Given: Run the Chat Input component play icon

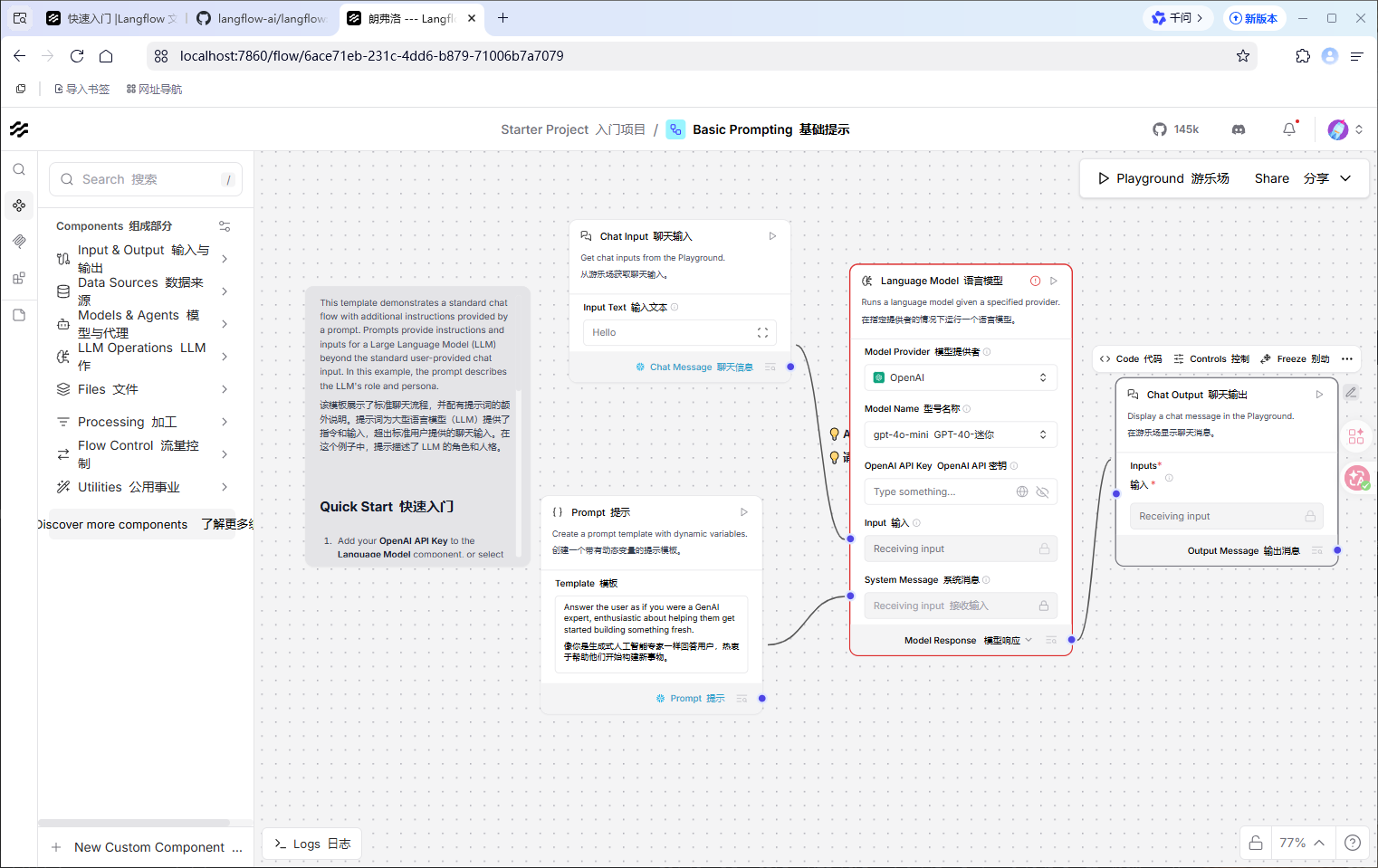Looking at the screenshot, I should pos(772,236).
